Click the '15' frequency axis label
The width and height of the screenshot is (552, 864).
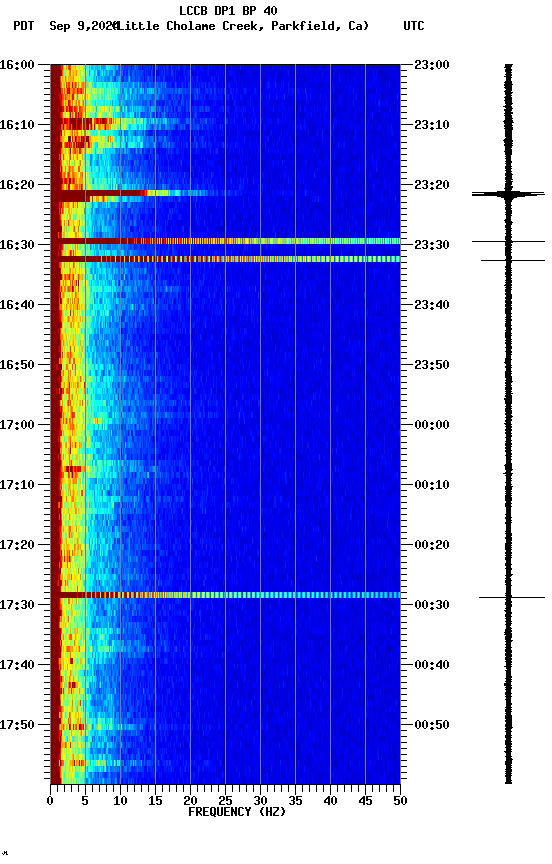click(155, 801)
